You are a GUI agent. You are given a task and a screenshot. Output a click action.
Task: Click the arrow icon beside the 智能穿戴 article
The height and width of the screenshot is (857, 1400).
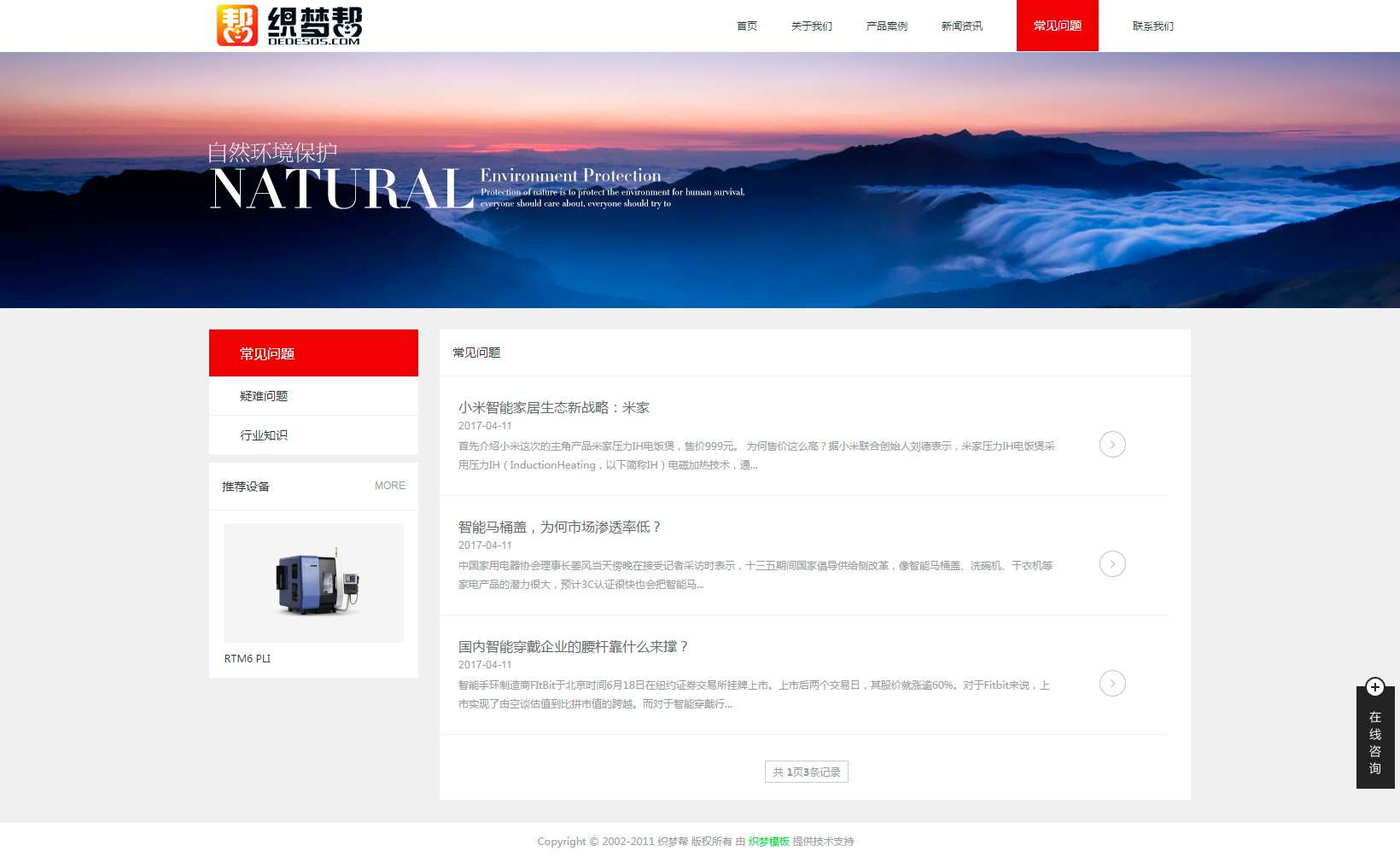pyautogui.click(x=1112, y=684)
